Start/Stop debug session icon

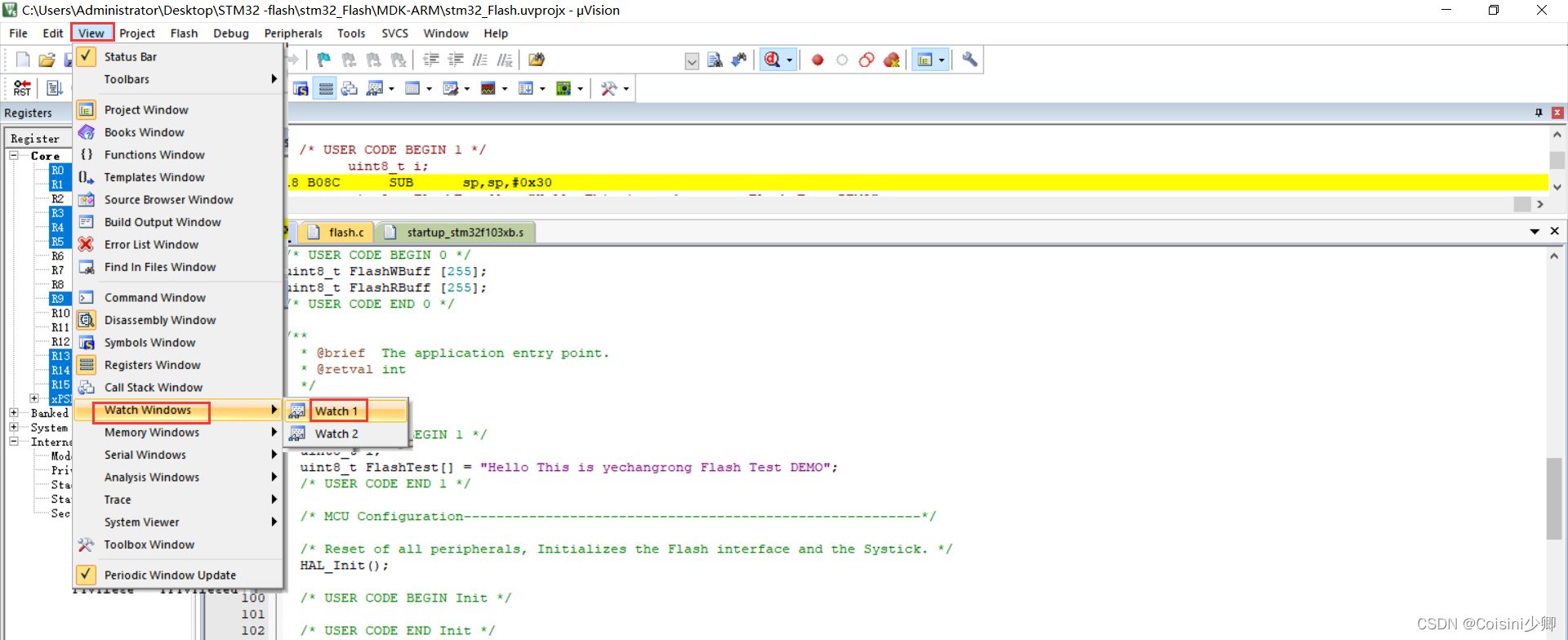772,60
